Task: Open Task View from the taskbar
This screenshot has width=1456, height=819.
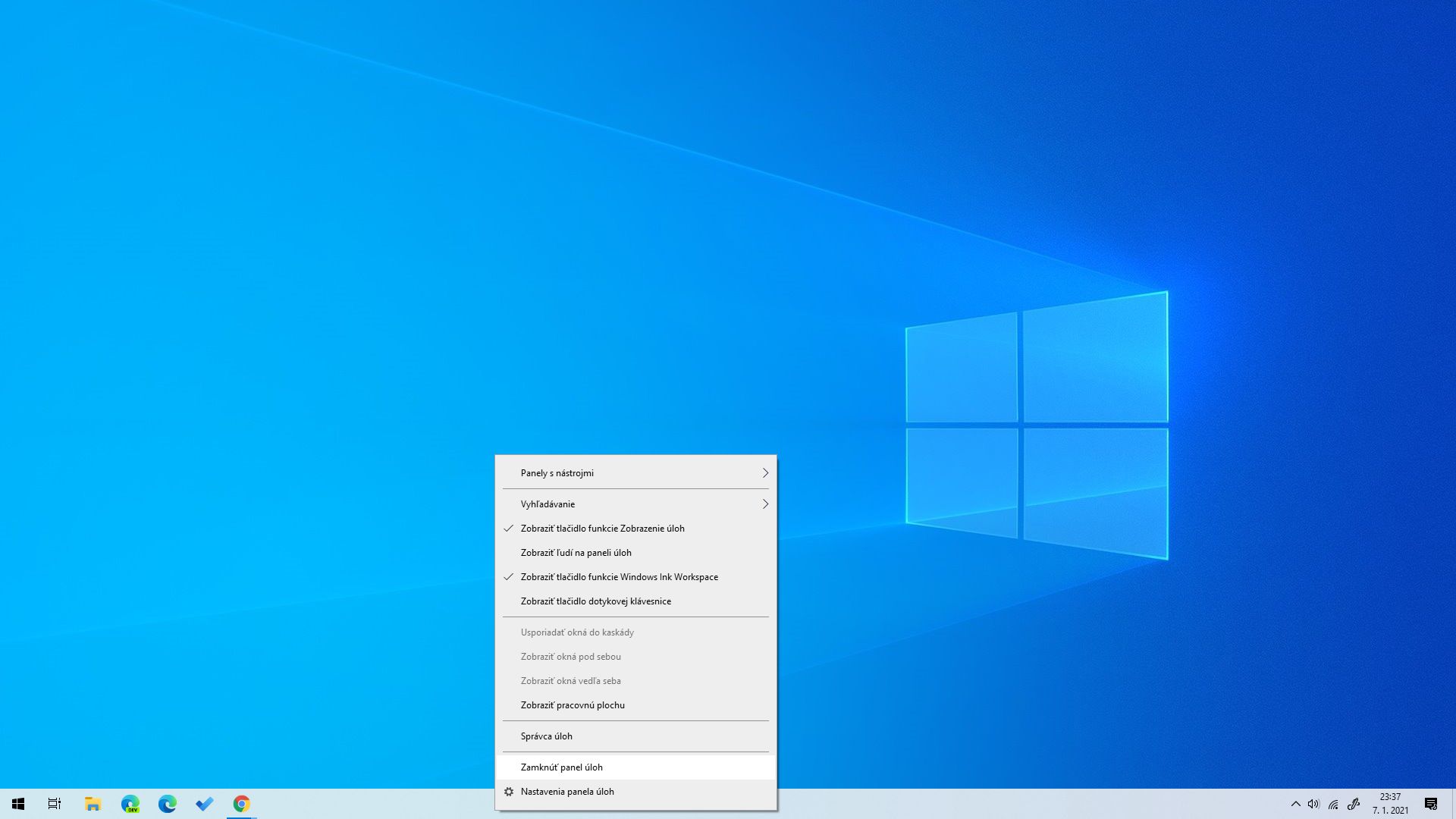Action: [55, 804]
